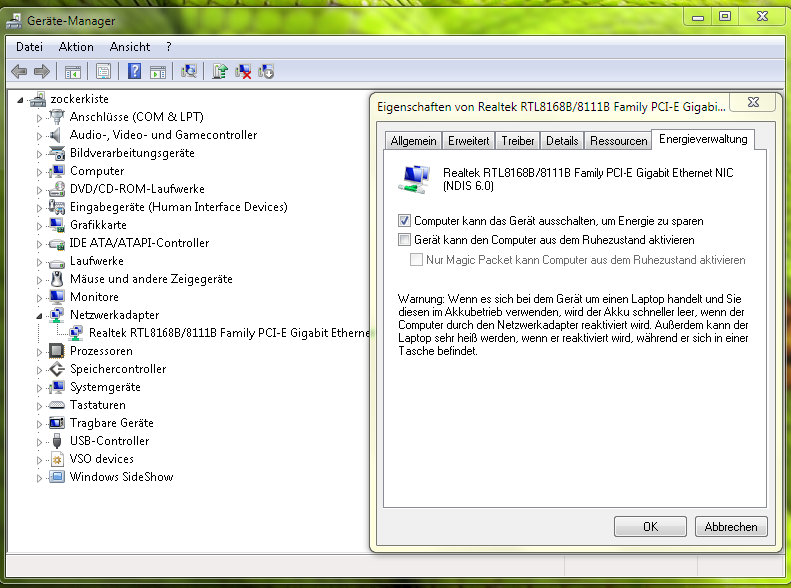Click the blue Help question mark icon
Viewport: 791px width, 588px height.
pyautogui.click(x=134, y=71)
